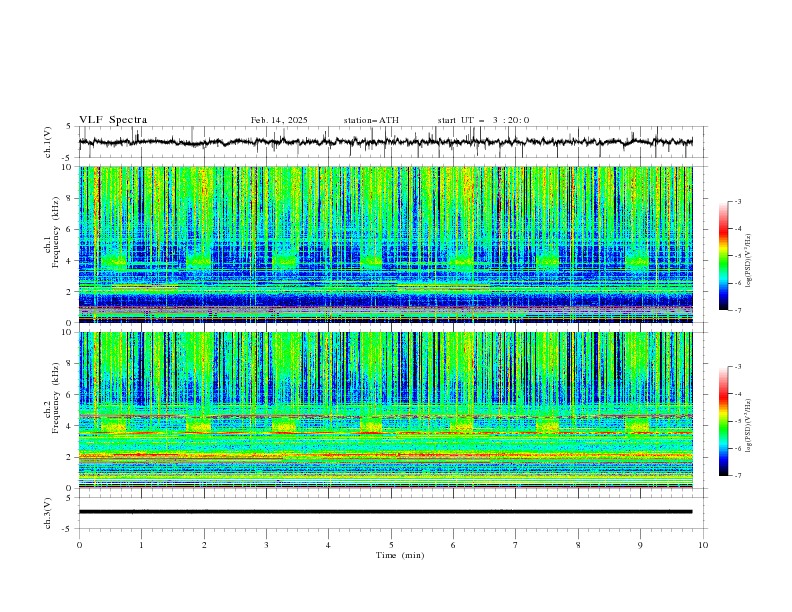
Task: Click the "-3" tick on ch.2 colorbar
Action: 737,367
